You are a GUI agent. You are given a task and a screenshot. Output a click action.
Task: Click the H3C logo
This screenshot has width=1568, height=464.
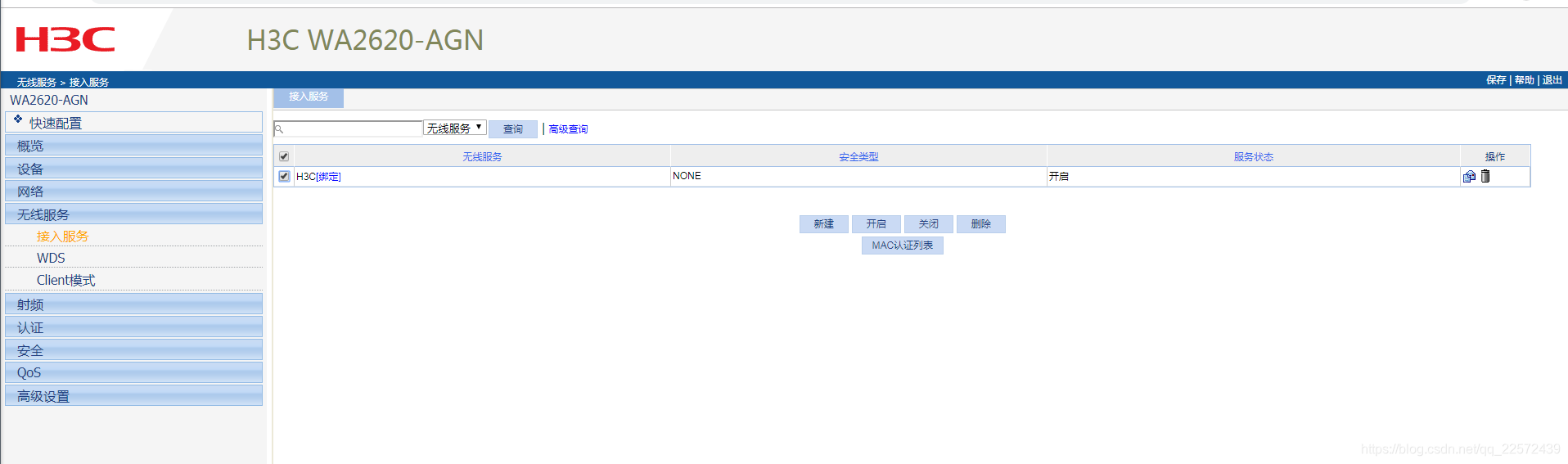click(x=65, y=39)
